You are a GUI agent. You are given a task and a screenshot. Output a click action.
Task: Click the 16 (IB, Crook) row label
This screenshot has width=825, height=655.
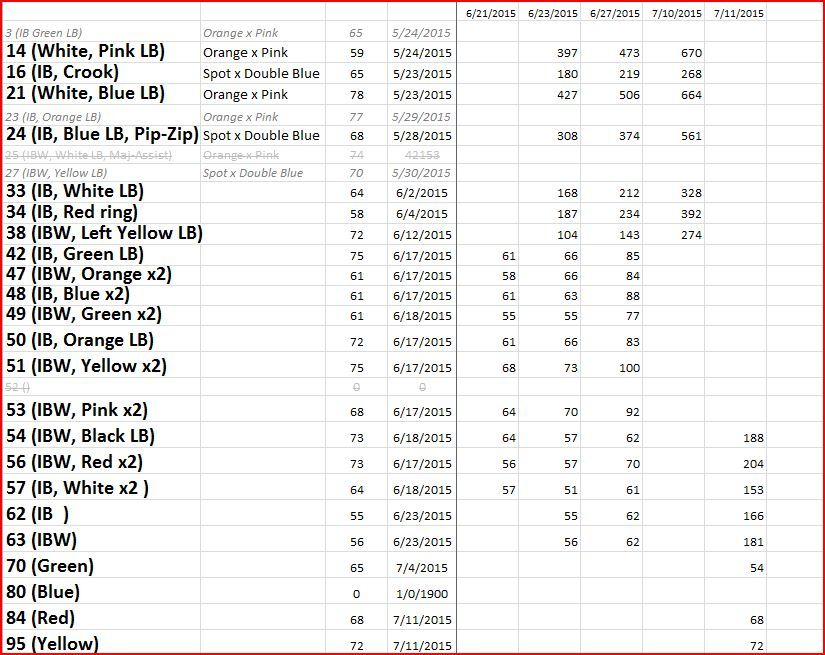tap(62, 73)
